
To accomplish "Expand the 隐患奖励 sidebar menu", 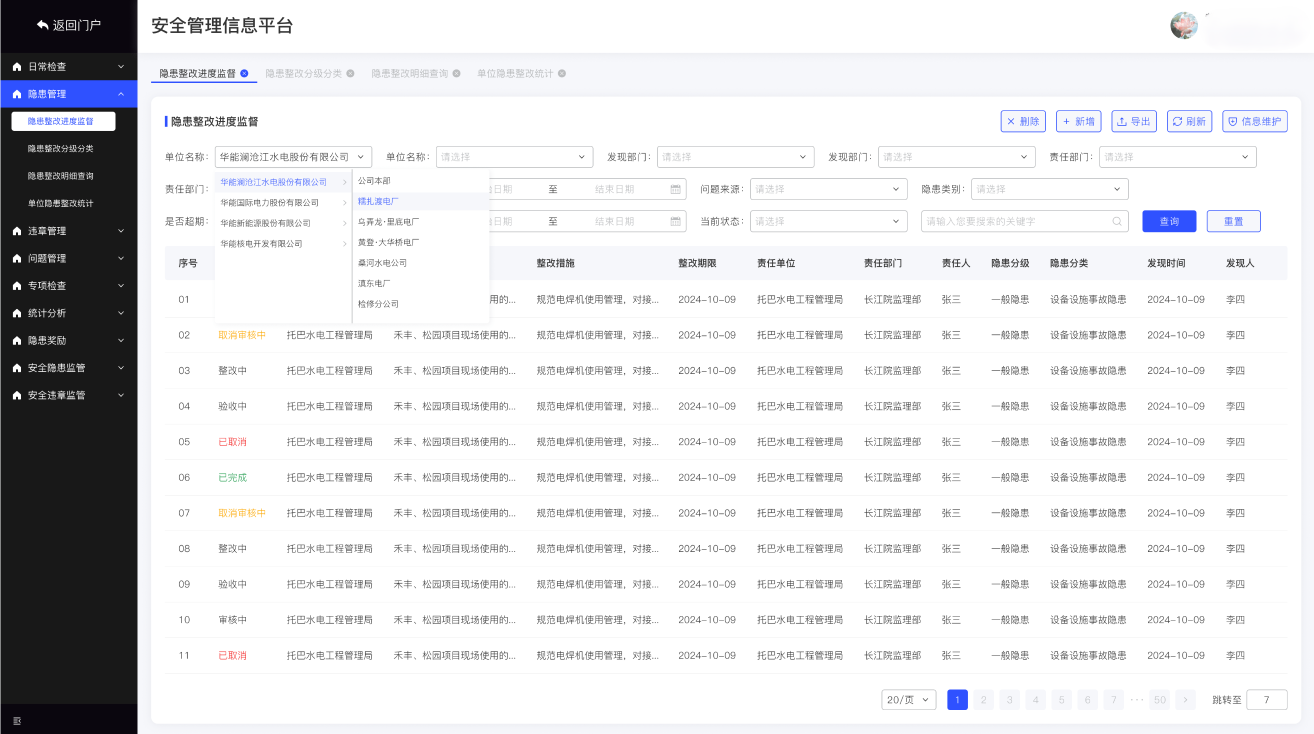I will (68, 340).
